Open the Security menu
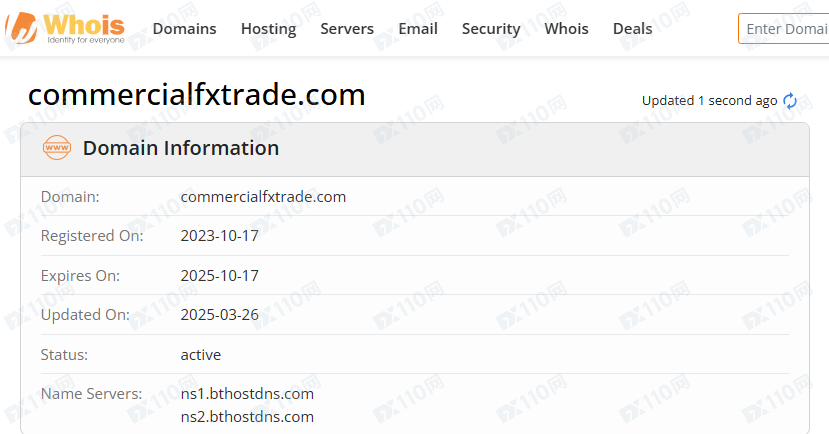829x434 pixels. [491, 29]
